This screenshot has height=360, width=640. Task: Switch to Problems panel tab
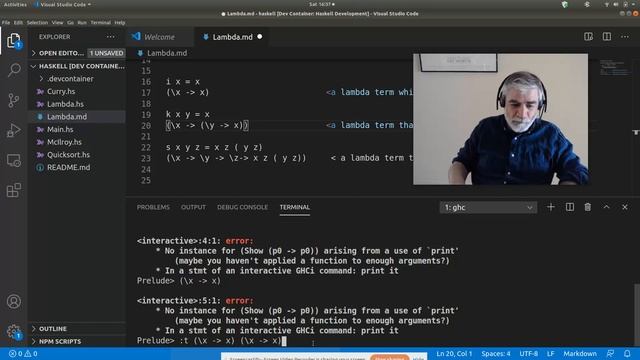pos(153,207)
